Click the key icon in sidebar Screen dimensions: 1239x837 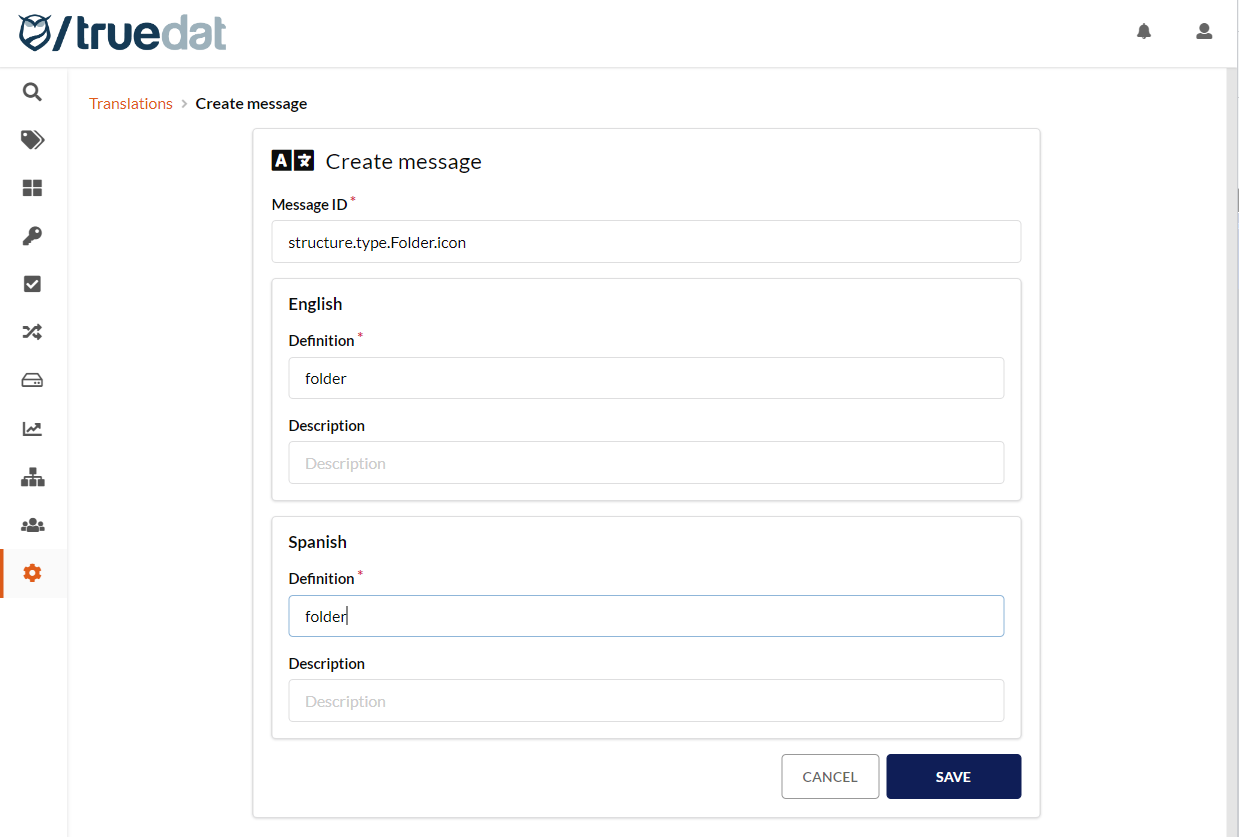point(32,236)
